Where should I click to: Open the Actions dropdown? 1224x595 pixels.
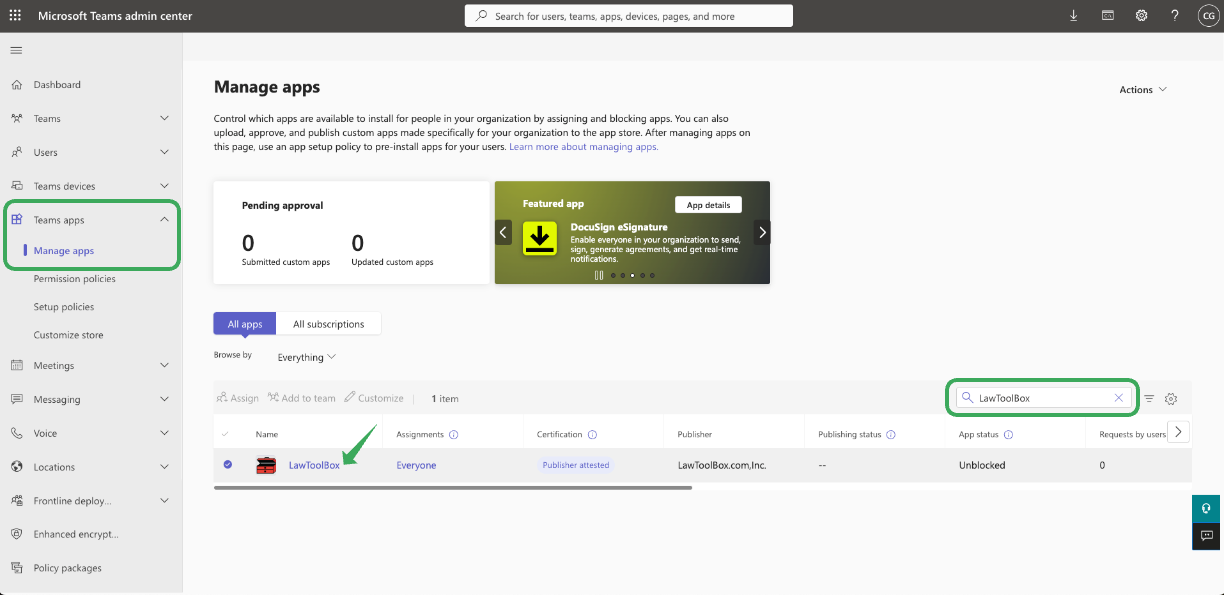(1143, 90)
